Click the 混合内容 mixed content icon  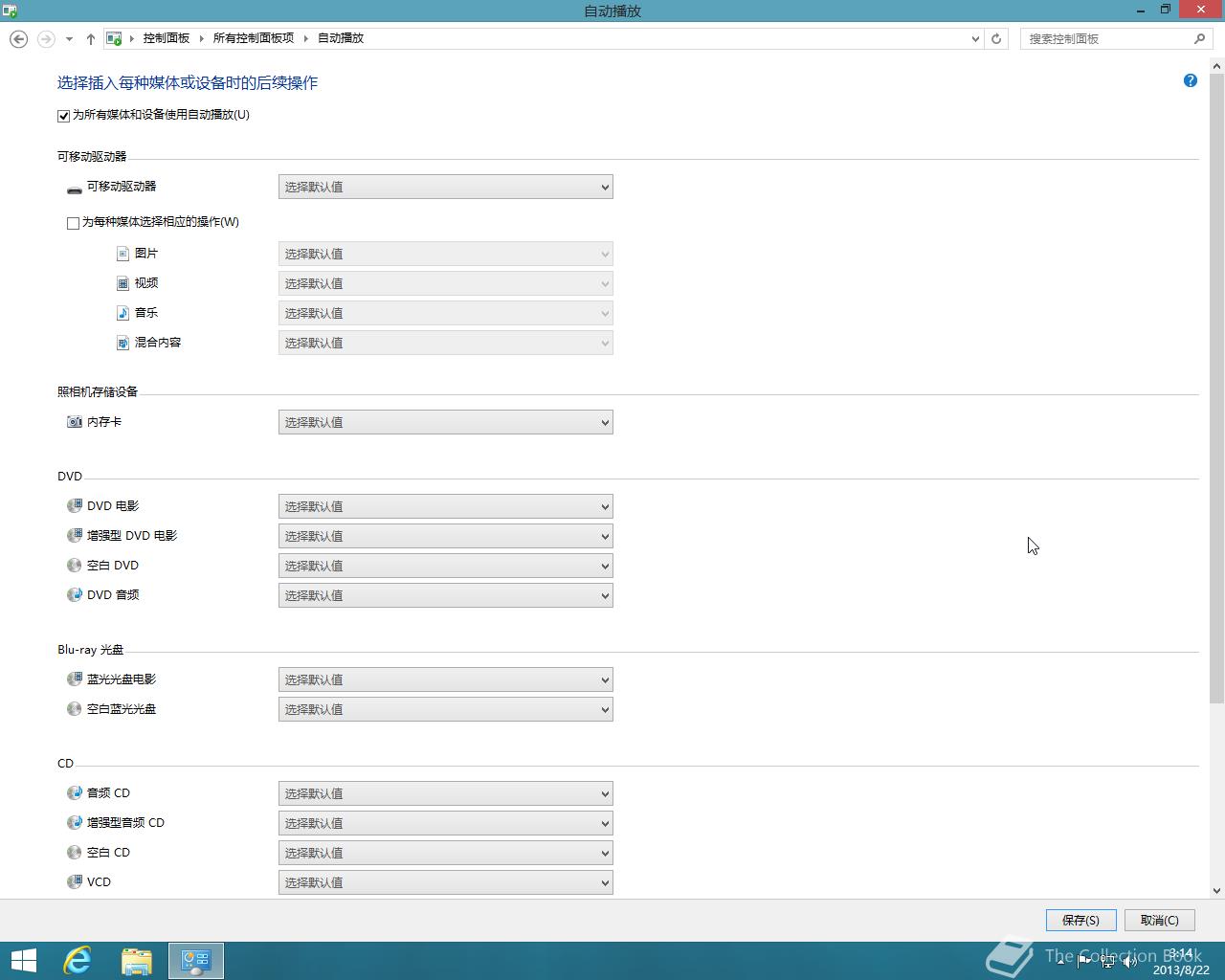pos(122,343)
